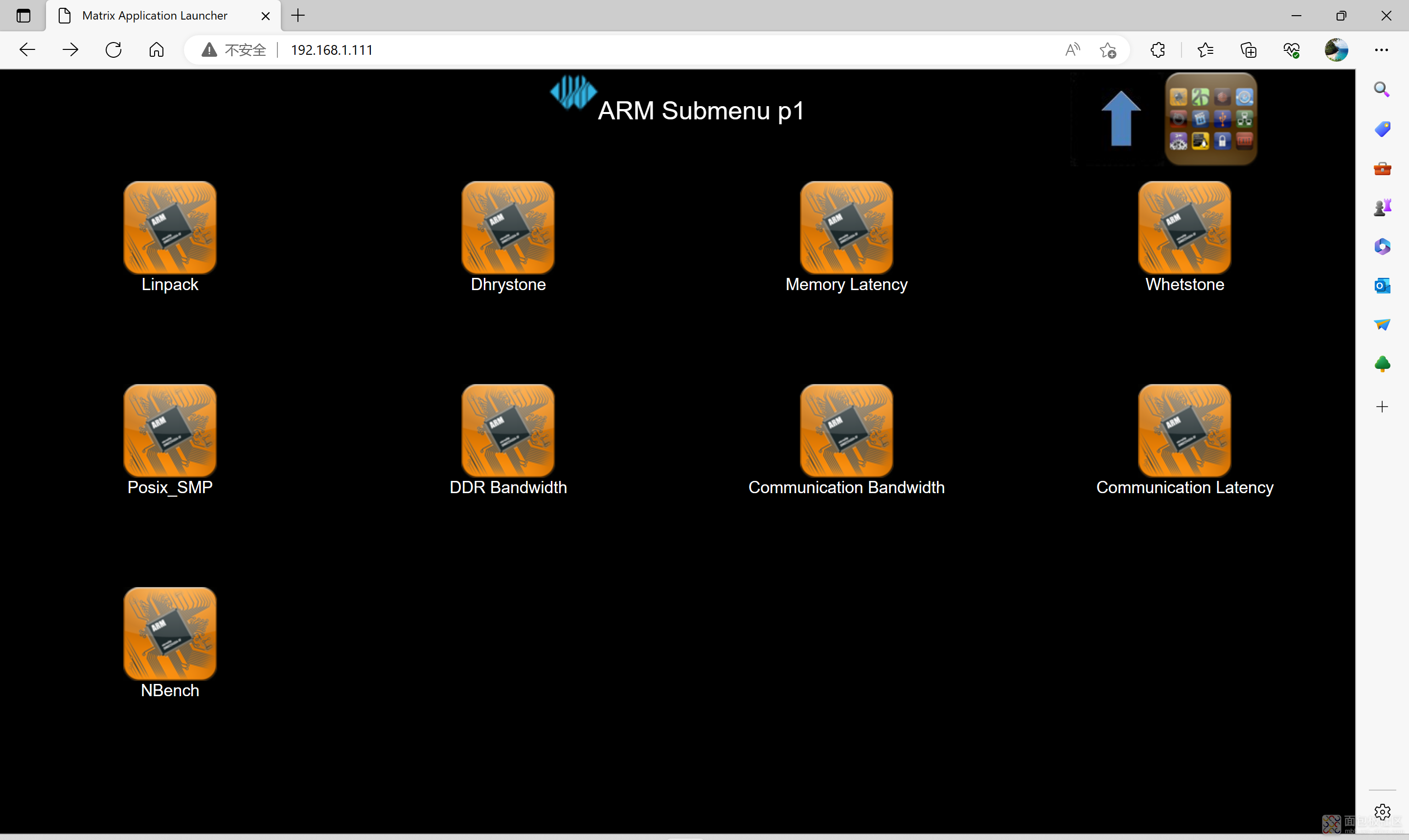Open the Outlook sidebar icon
Image resolution: width=1409 pixels, height=840 pixels.
coord(1382,285)
